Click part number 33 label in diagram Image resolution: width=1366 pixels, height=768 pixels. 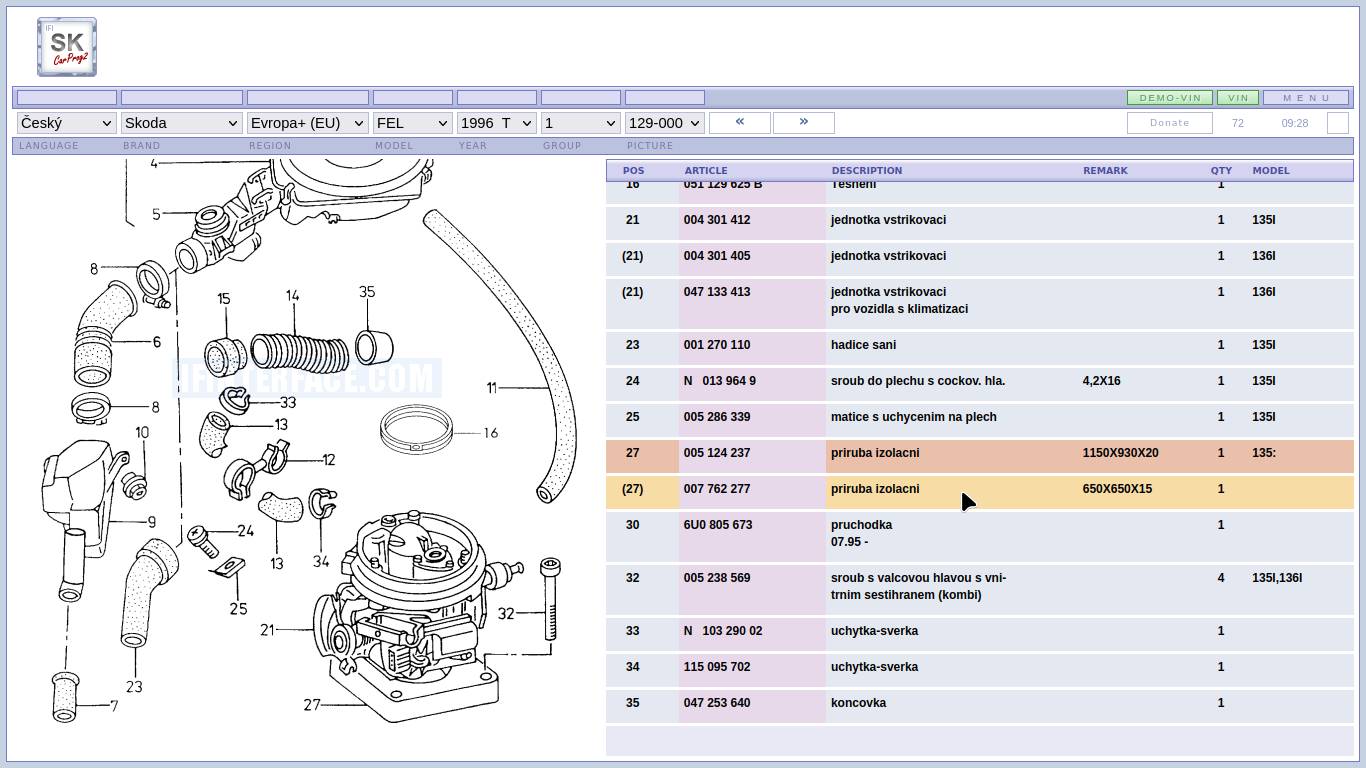[288, 403]
